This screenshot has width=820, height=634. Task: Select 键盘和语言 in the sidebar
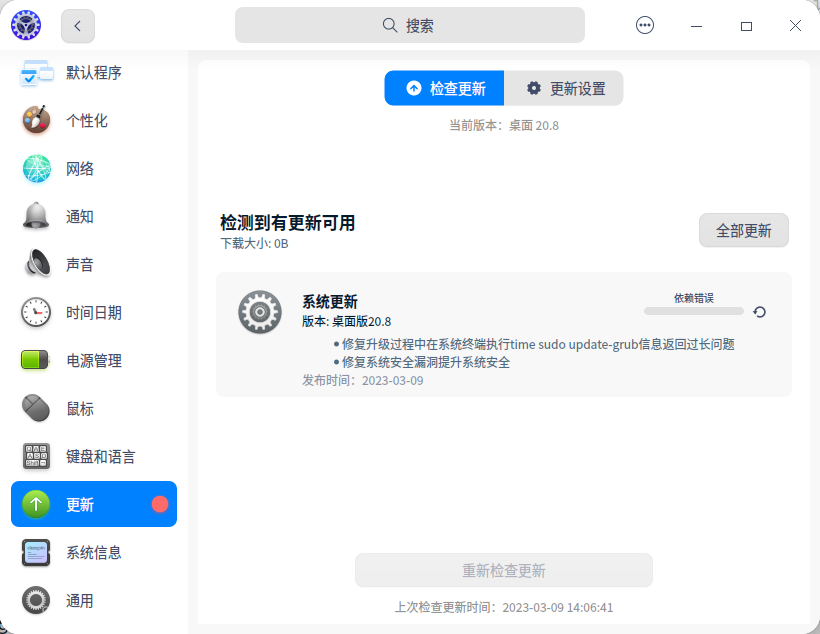[x=94, y=457]
